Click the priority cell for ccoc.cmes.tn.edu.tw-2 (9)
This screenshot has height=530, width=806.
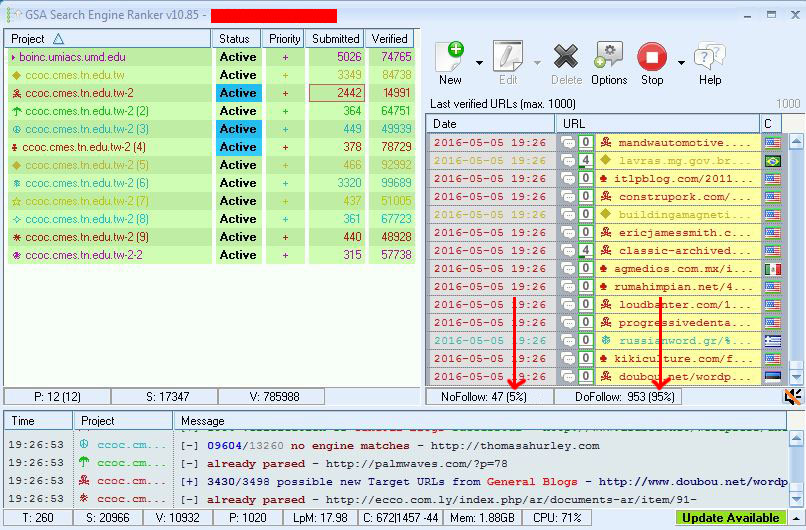(x=285, y=237)
